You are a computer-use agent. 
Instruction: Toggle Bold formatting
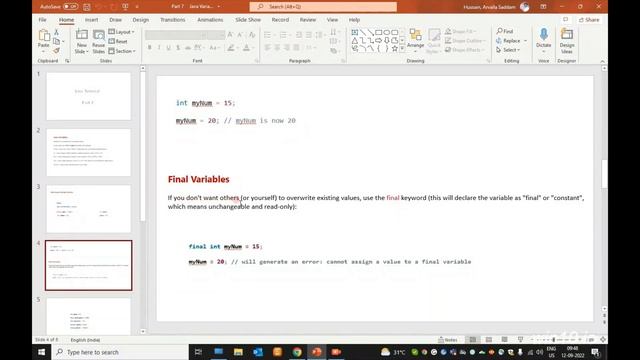[149, 48]
